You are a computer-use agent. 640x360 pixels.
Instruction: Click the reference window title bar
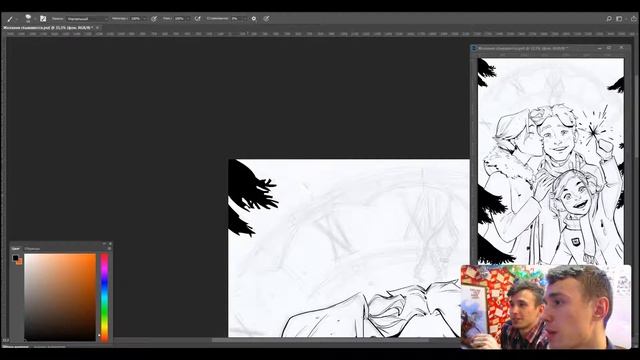pos(551,48)
